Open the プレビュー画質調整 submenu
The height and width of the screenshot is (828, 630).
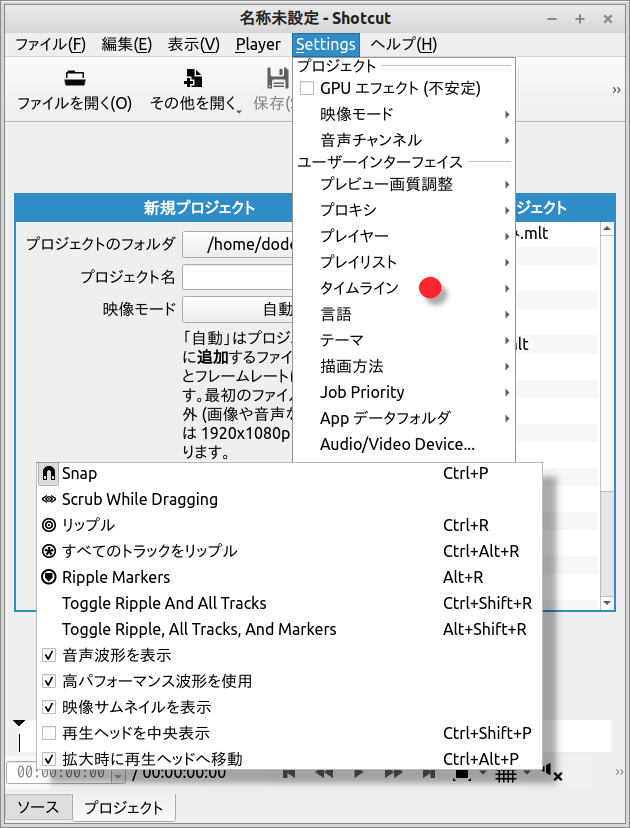point(404,184)
